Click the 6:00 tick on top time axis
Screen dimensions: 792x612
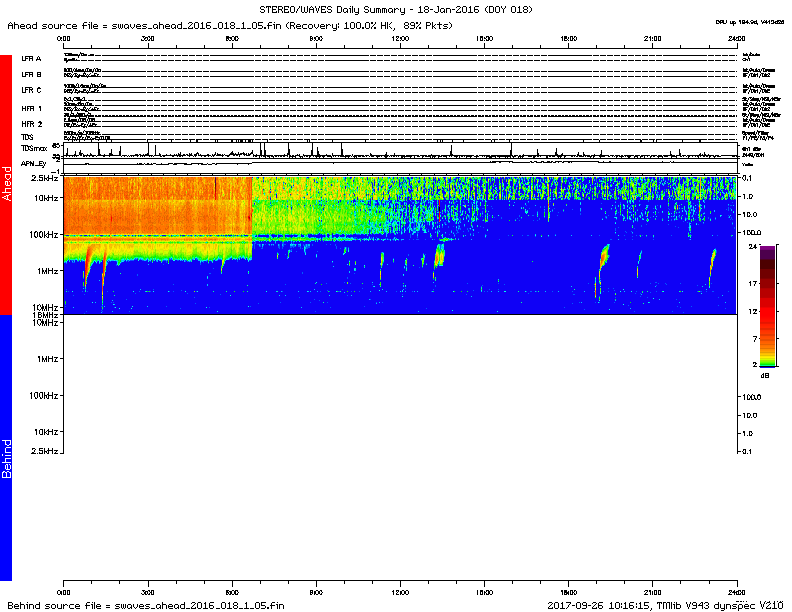click(x=232, y=37)
